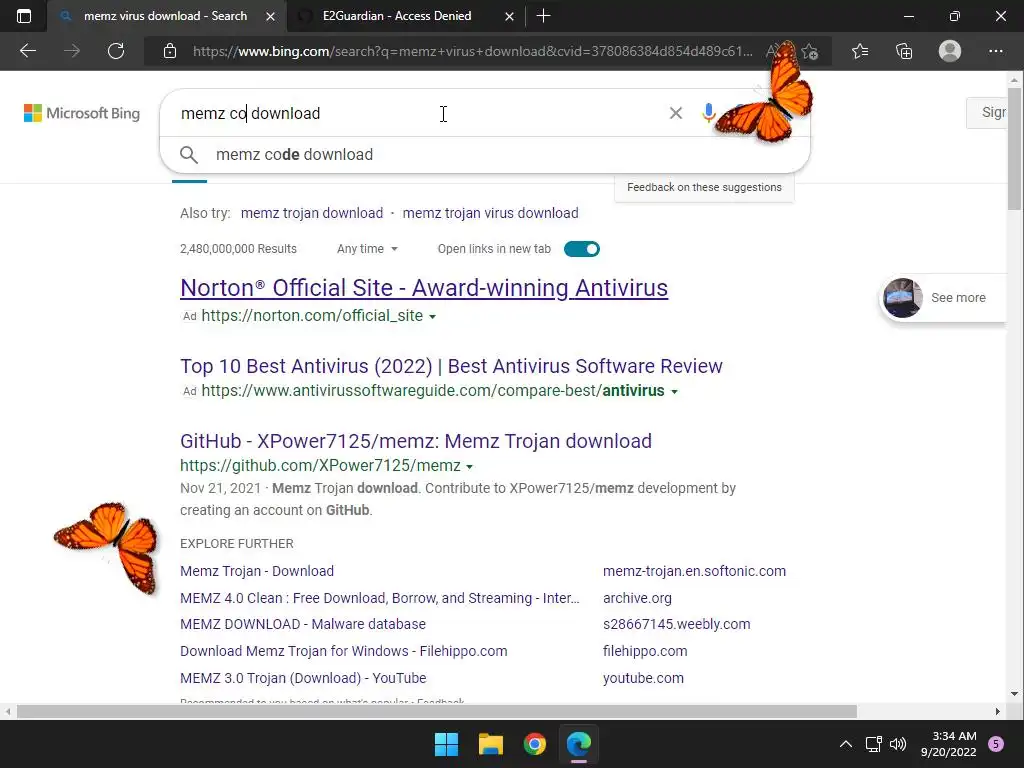1024x768 pixels.
Task: Click the partially visible Sign in button
Action: pyautogui.click(x=987, y=112)
